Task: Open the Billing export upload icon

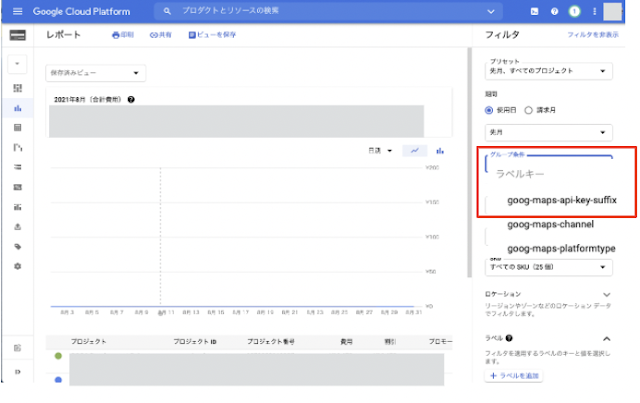Action: [x=18, y=227]
